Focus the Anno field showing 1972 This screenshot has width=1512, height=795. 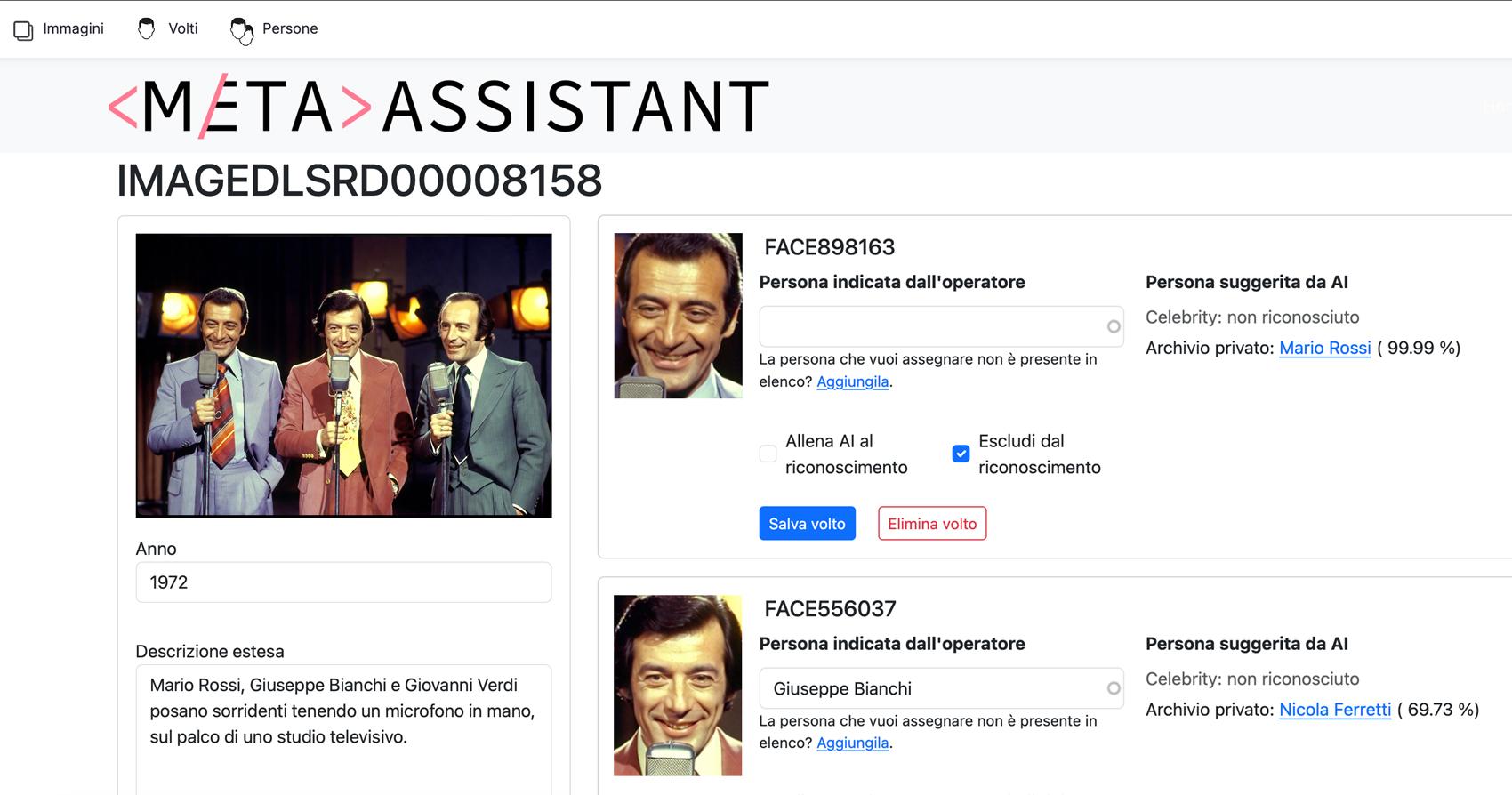point(343,582)
